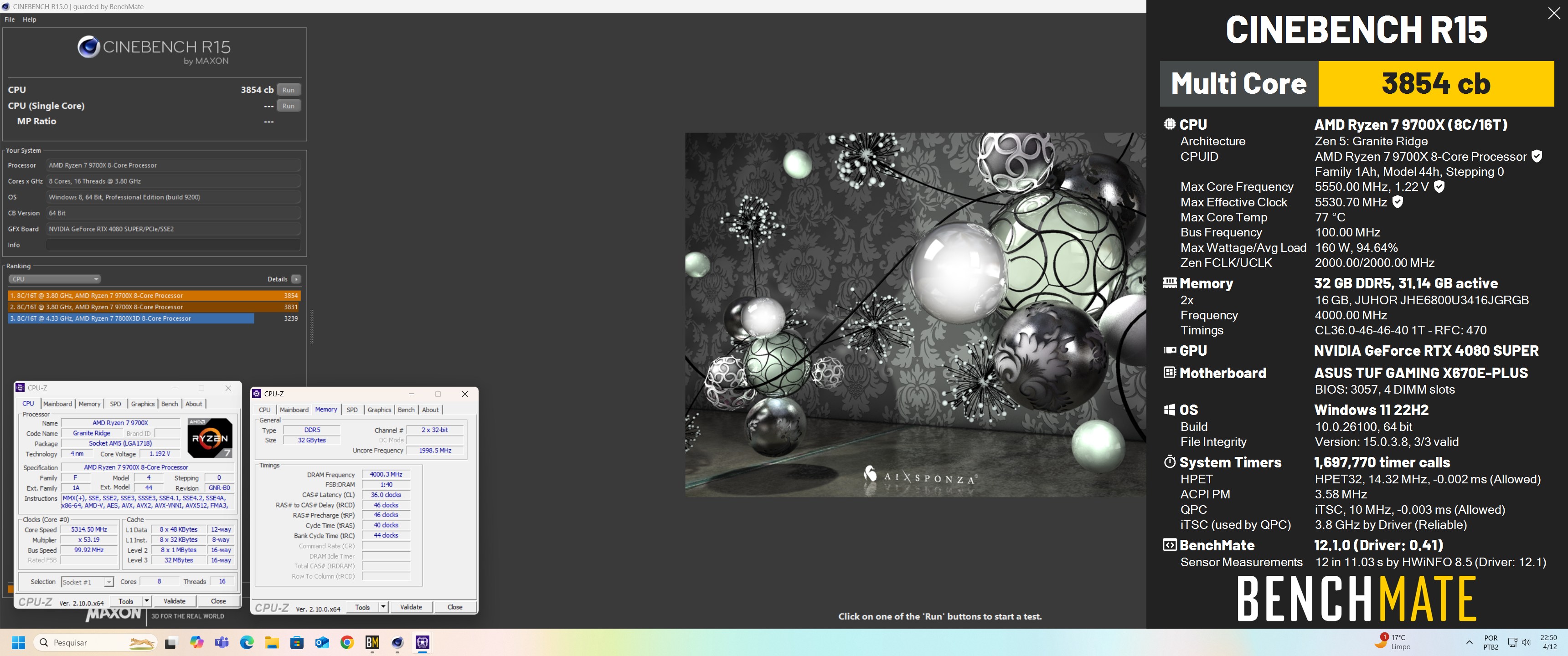Switch to CPU-Z via its taskbar icon
This screenshot has height=656, width=1568.
click(x=423, y=643)
